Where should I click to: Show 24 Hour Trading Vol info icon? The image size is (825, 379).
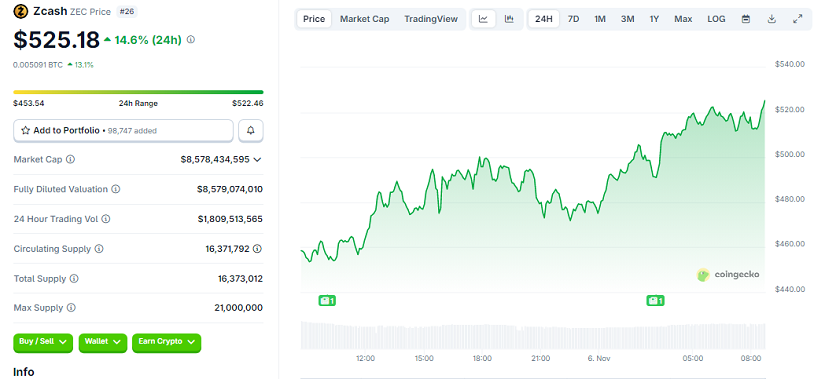106,219
